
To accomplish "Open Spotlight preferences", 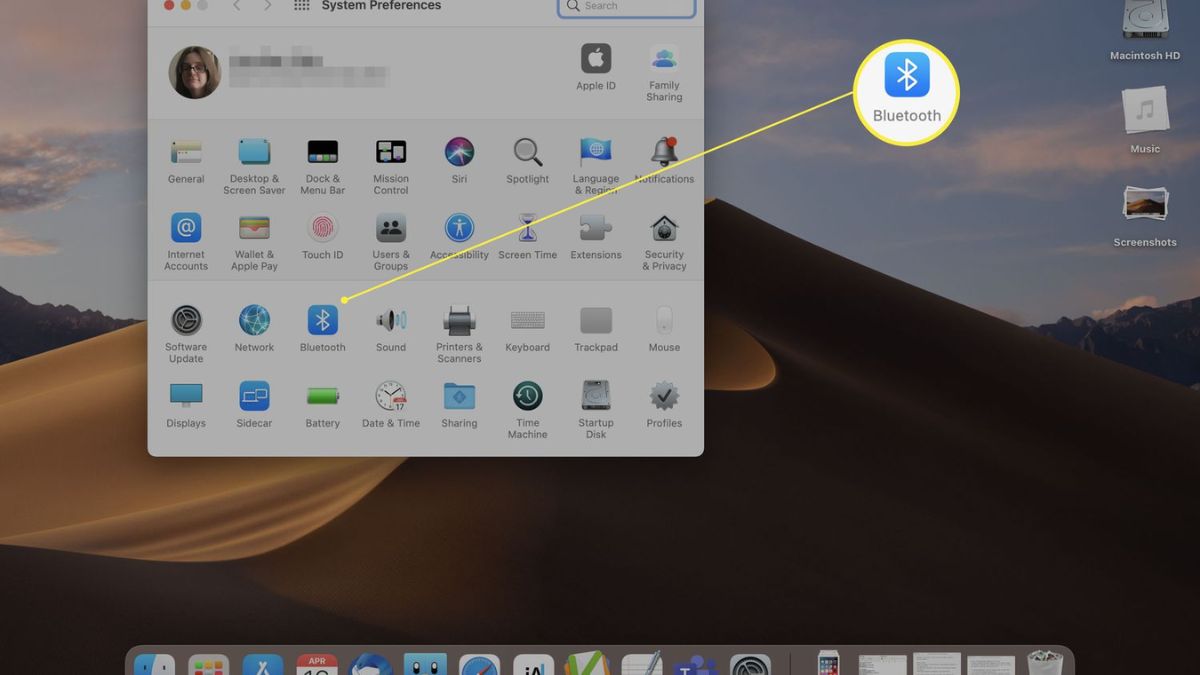I will click(x=528, y=152).
